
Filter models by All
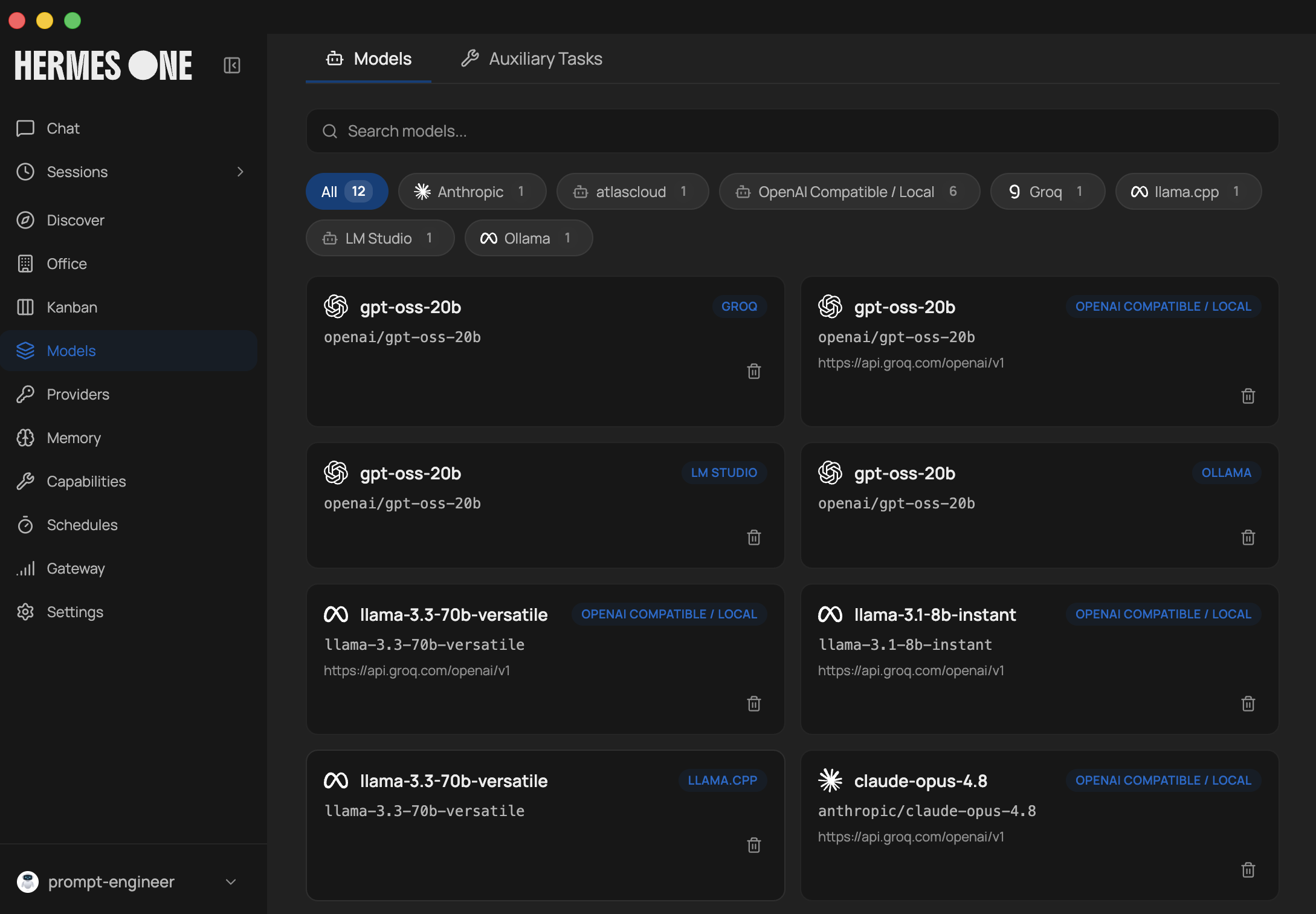[347, 192]
